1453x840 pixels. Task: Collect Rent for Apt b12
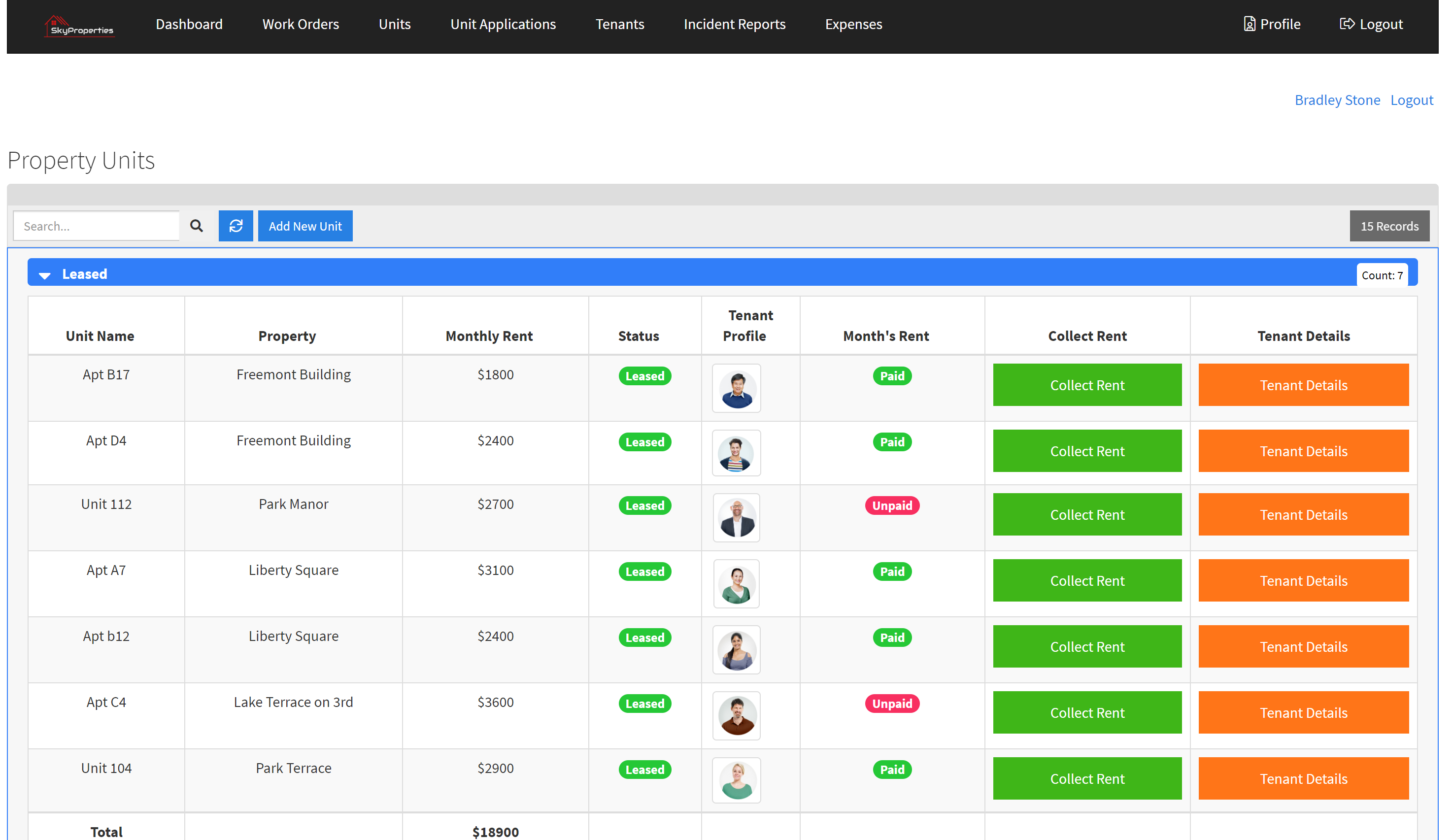(x=1087, y=647)
